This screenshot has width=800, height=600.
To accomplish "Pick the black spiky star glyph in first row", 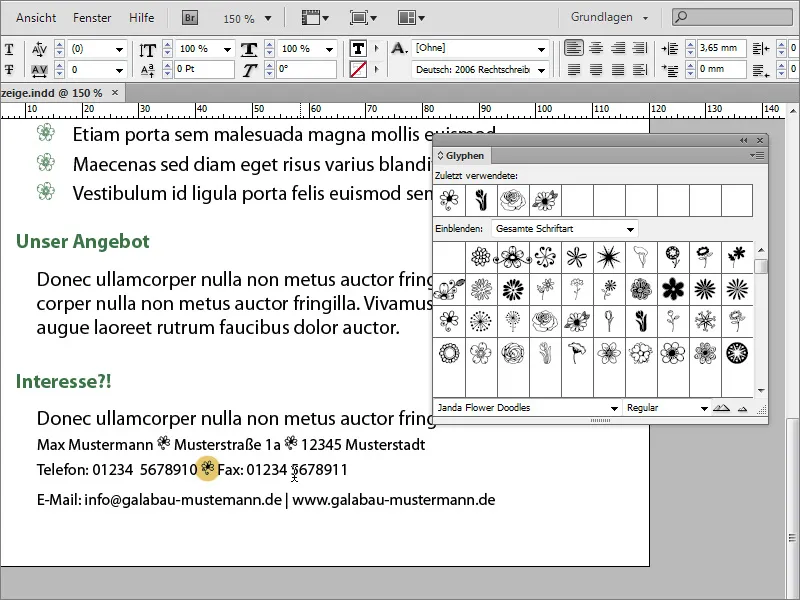I will tap(609, 257).
